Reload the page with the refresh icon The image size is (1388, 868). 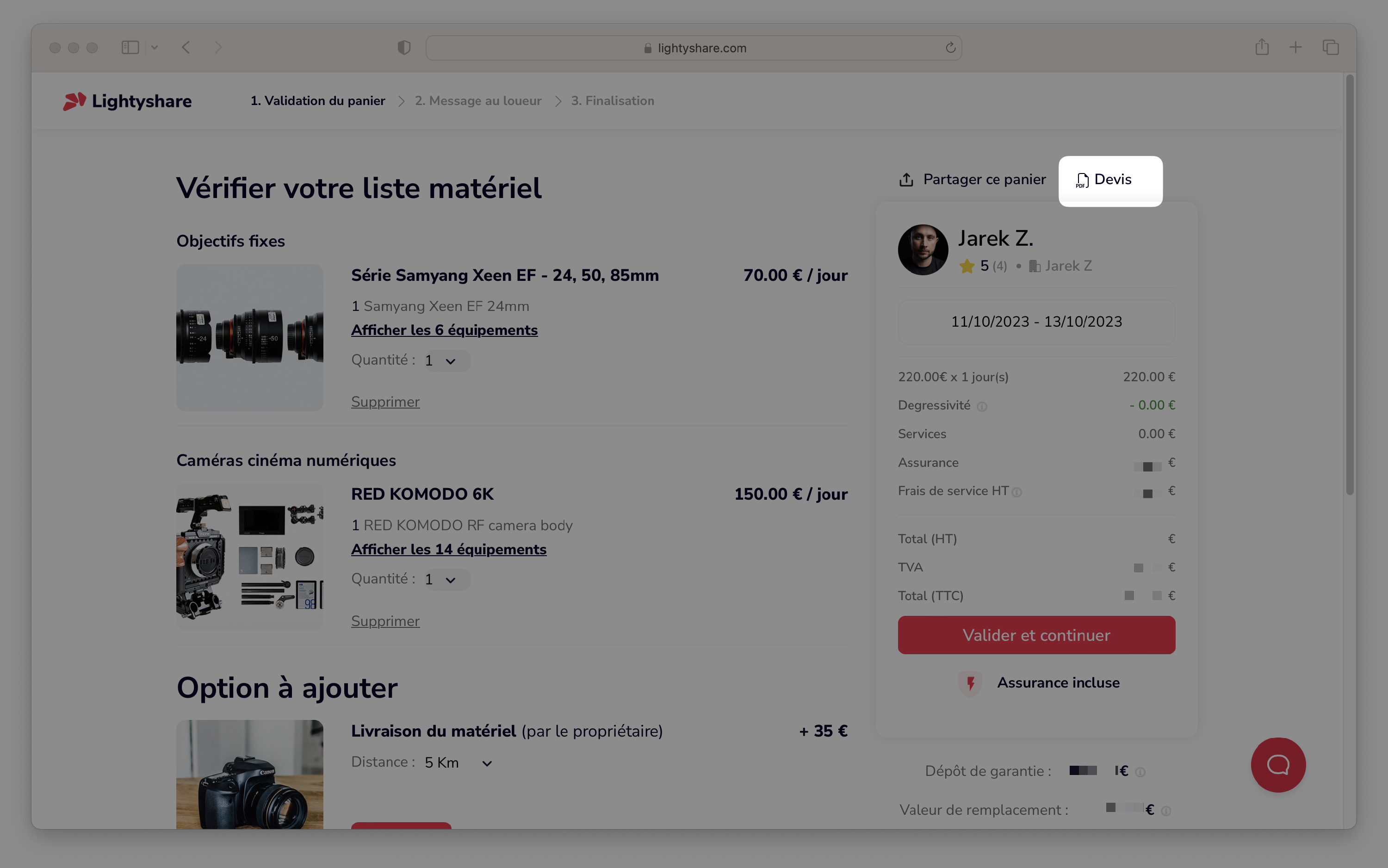click(951, 48)
